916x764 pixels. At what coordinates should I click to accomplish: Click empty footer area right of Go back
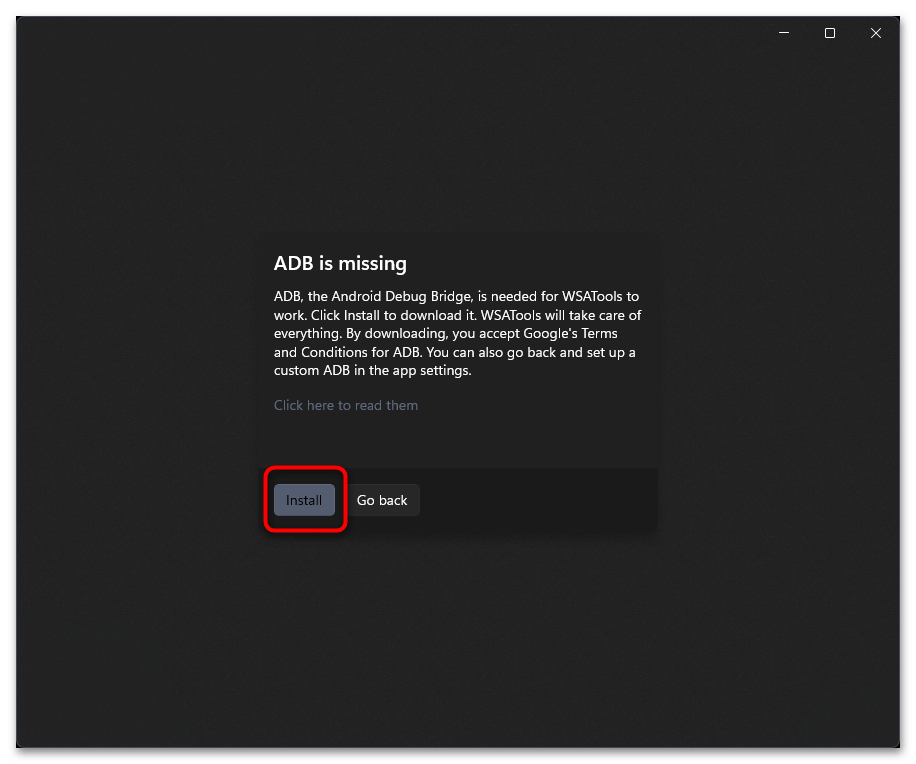pos(537,500)
